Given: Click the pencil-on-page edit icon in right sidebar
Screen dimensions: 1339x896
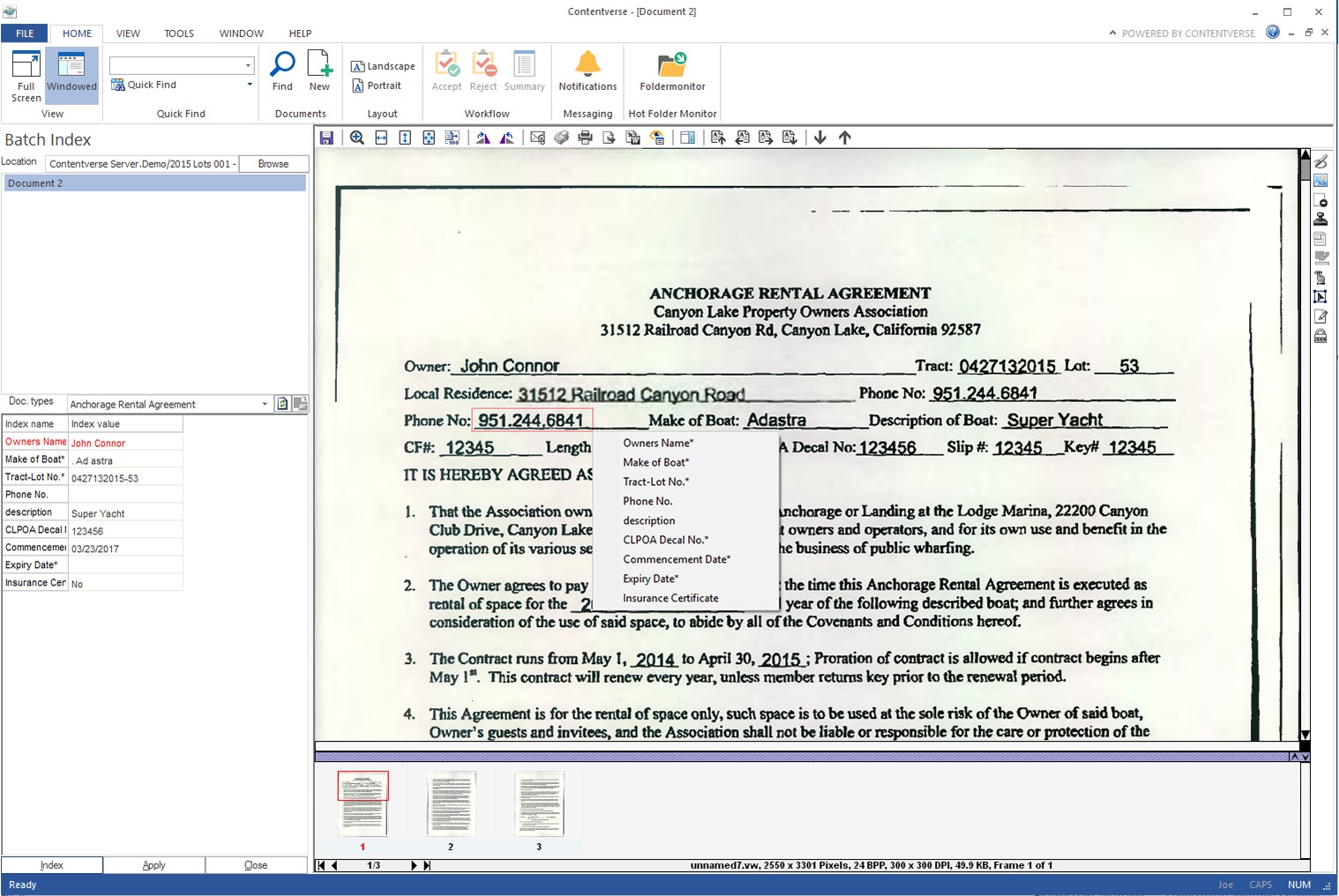Looking at the screenshot, I should coord(1320,317).
